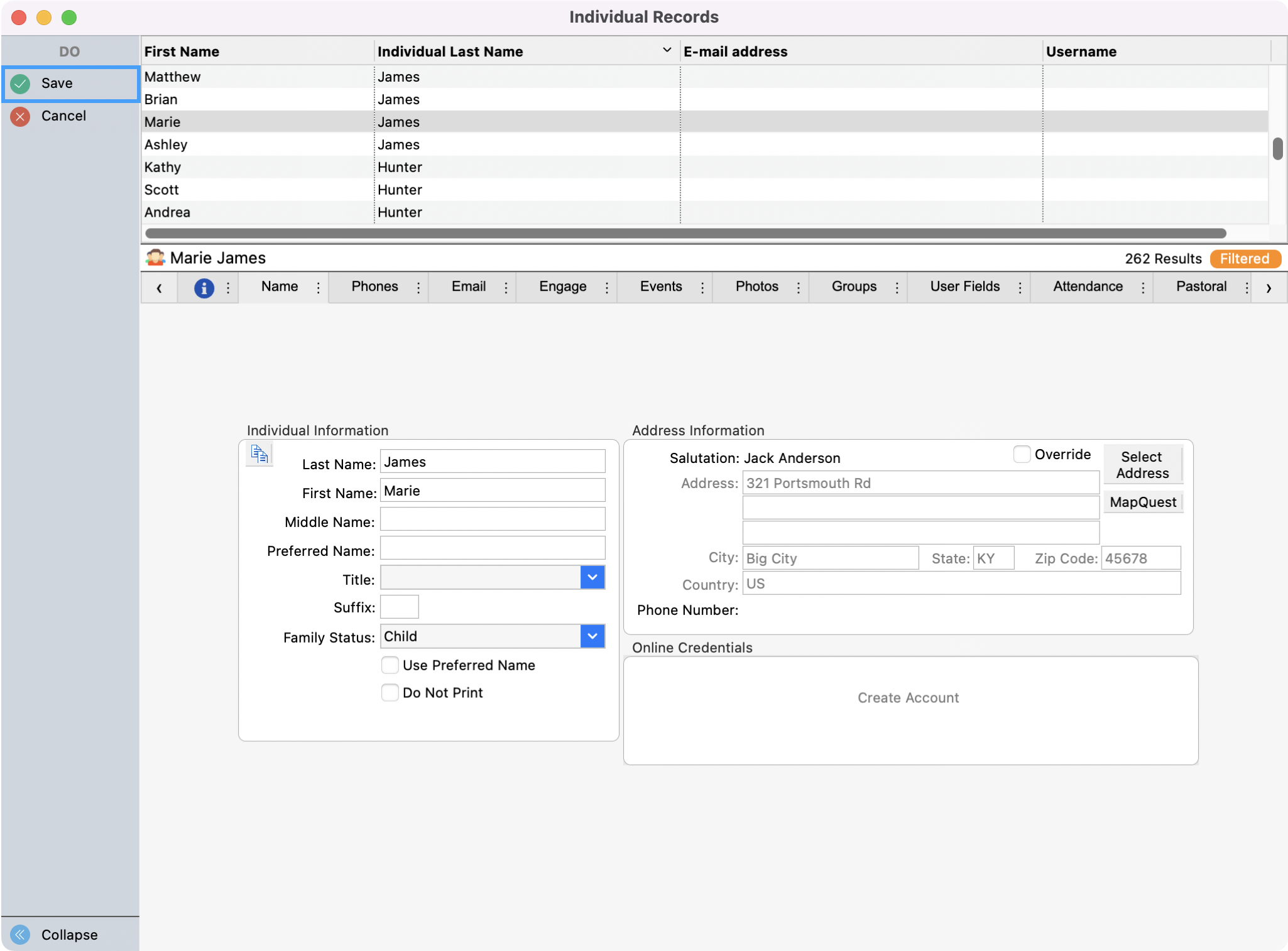This screenshot has width=1288, height=951.
Task: Select the blue info circle icon
Action: tap(204, 287)
